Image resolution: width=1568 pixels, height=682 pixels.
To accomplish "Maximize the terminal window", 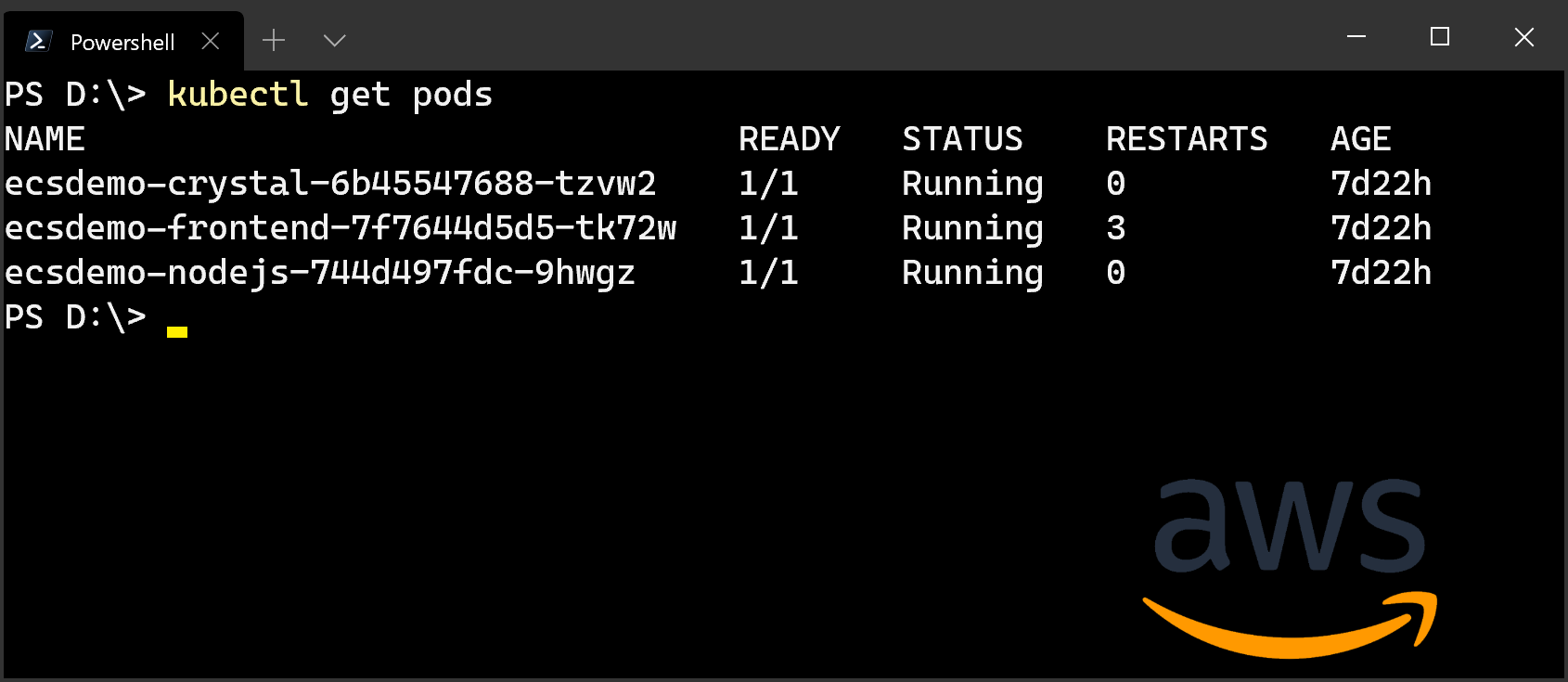I will pos(1440,36).
